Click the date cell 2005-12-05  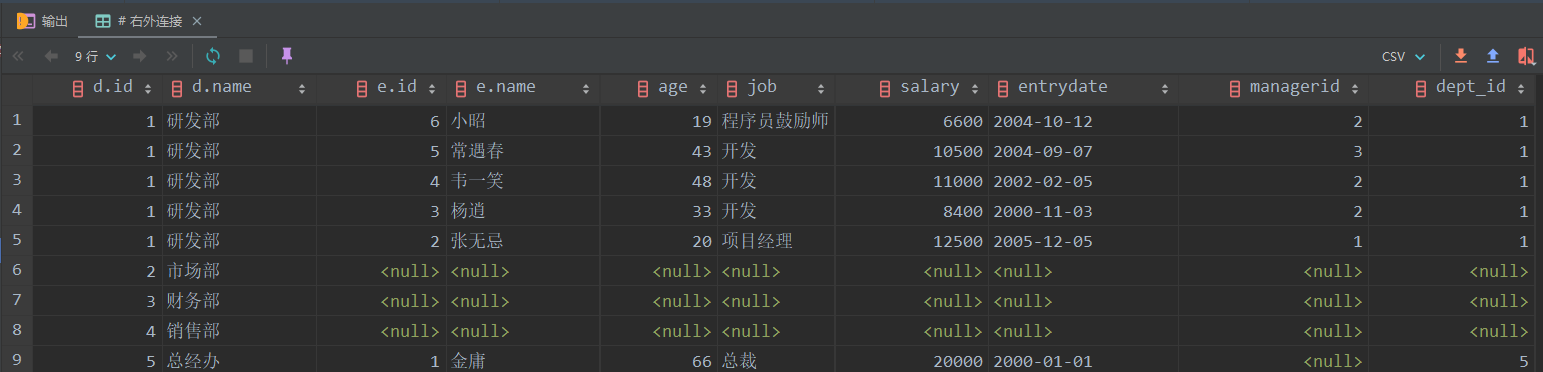point(1083,241)
